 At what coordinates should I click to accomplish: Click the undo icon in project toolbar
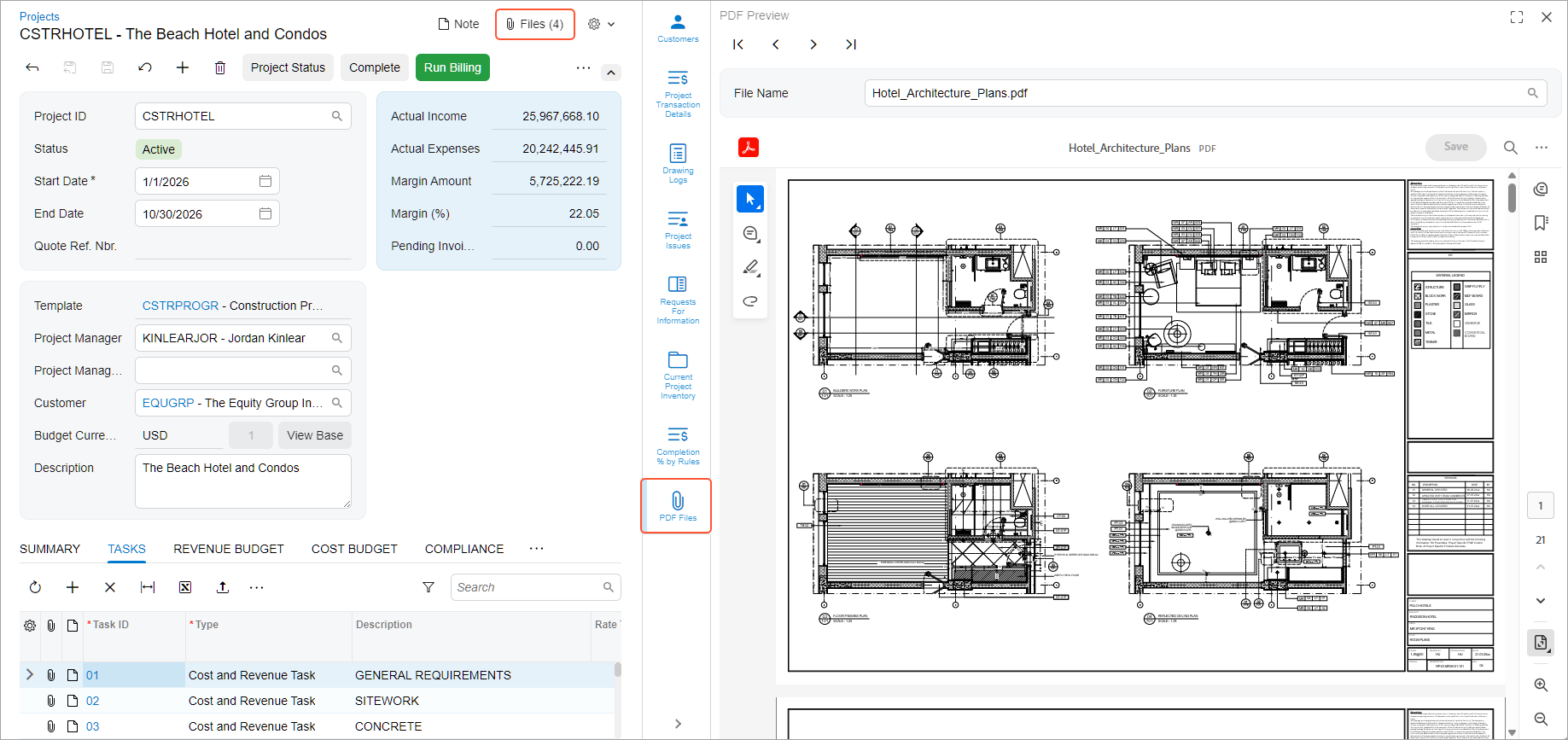pos(145,67)
